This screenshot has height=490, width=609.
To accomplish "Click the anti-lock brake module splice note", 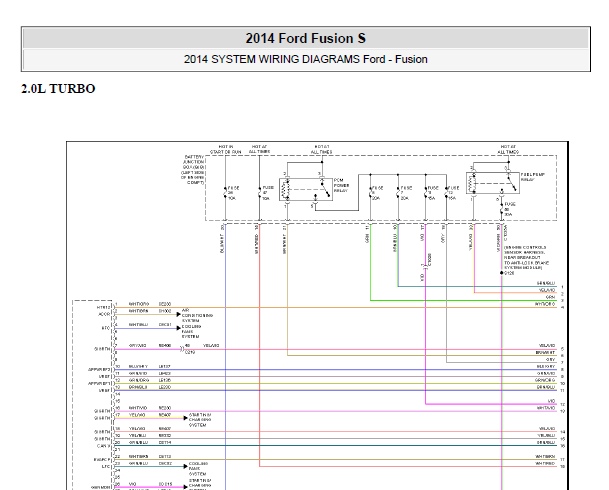I will coord(526,257).
